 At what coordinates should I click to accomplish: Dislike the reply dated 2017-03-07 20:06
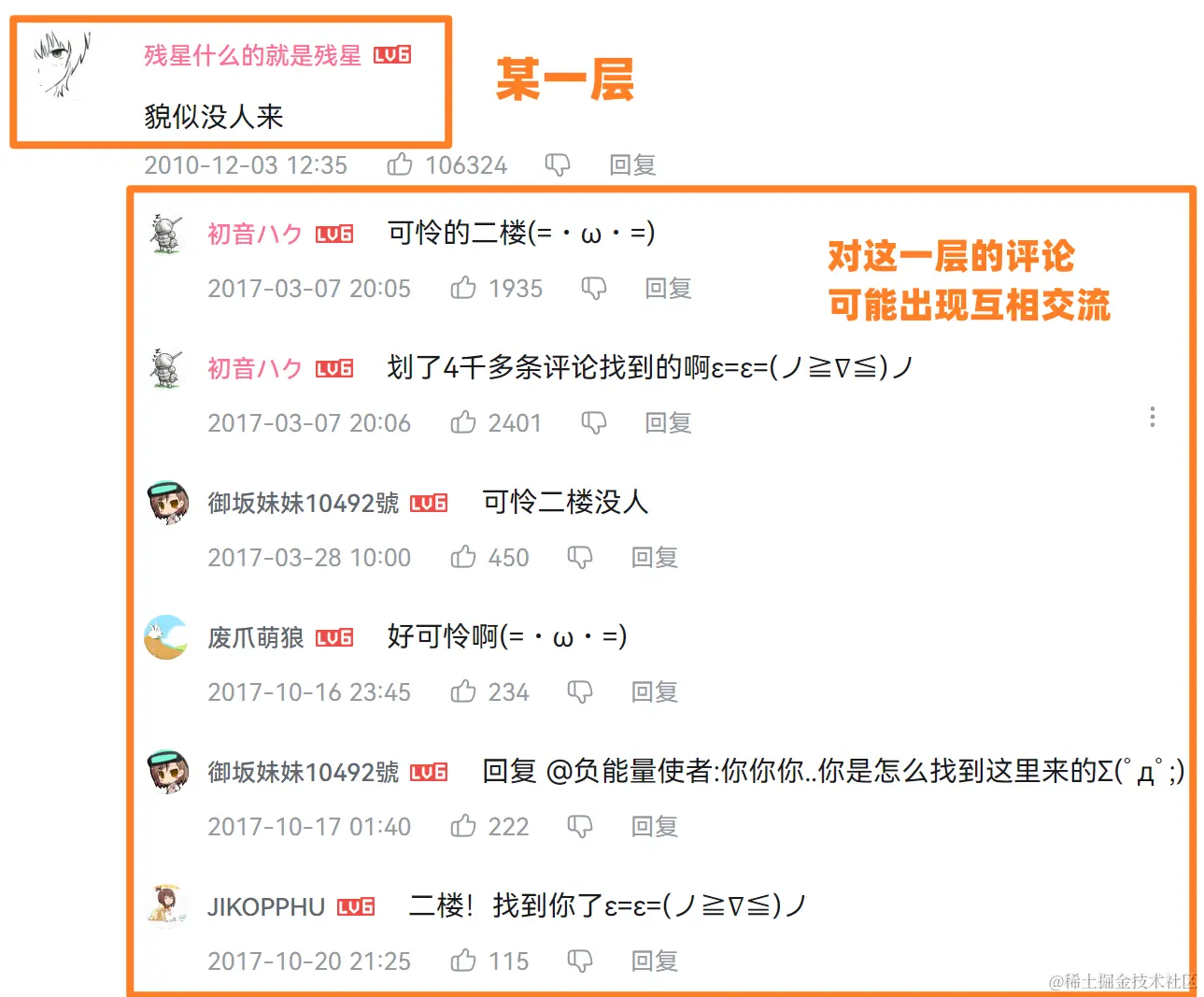[x=594, y=423]
